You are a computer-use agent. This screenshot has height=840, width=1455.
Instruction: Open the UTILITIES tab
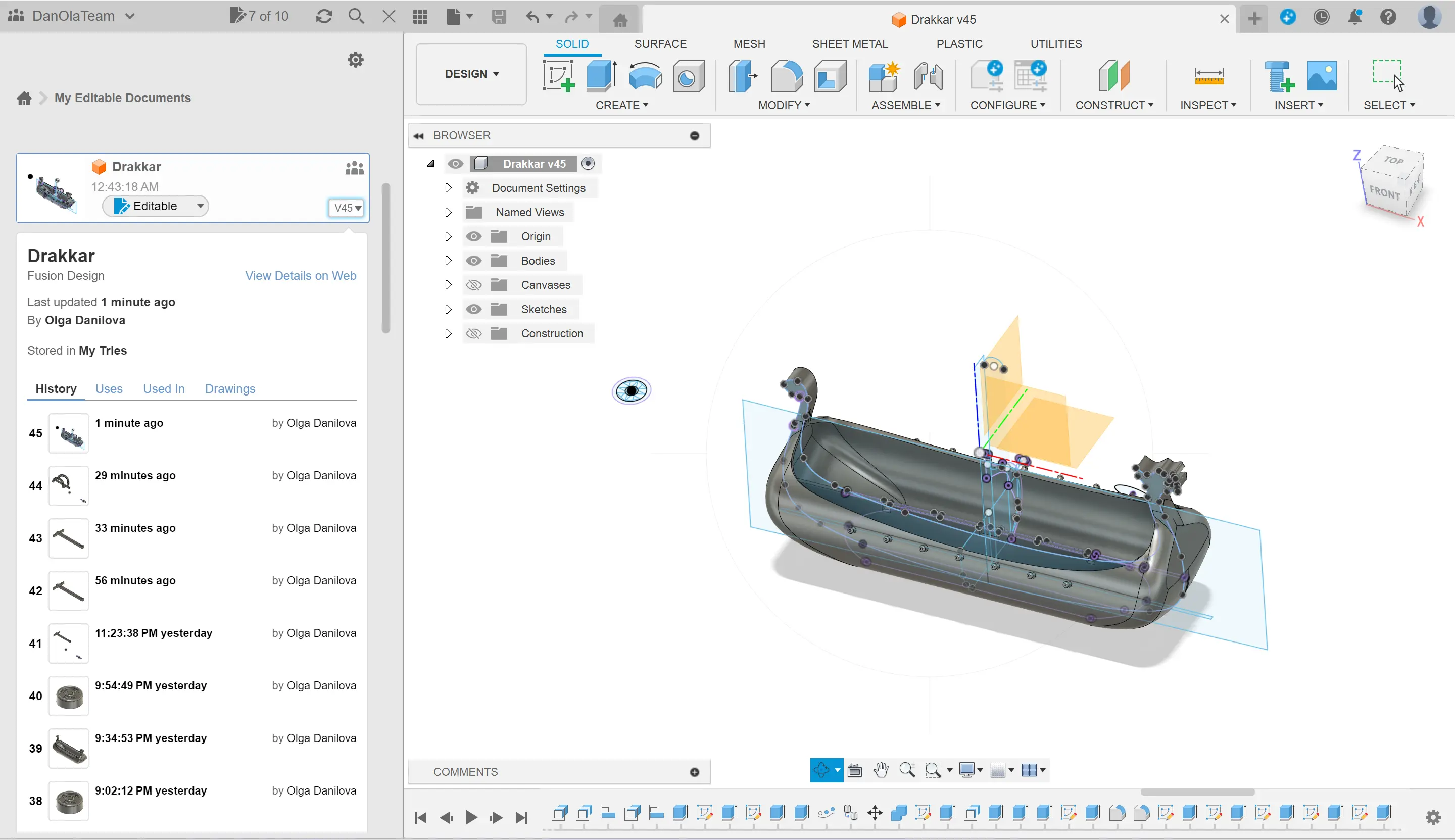[x=1056, y=44]
